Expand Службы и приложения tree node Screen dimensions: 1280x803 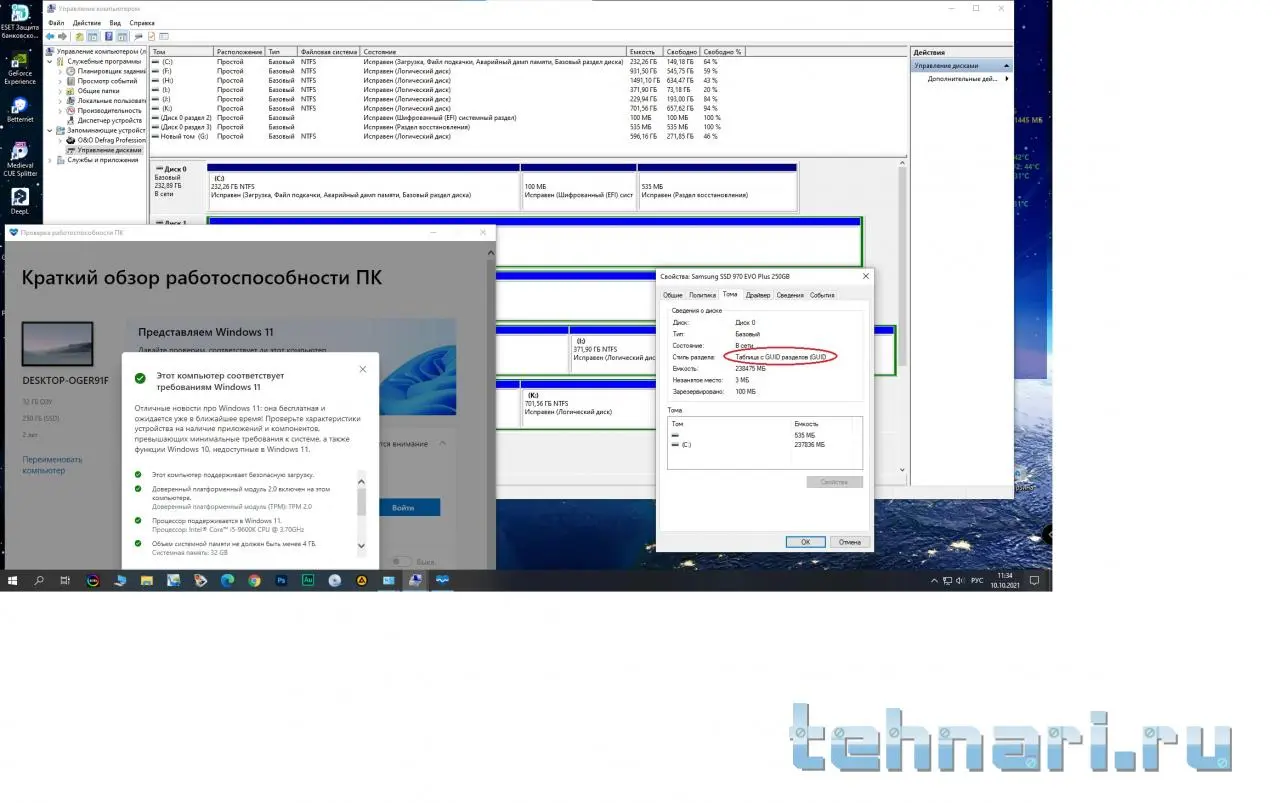point(52,160)
